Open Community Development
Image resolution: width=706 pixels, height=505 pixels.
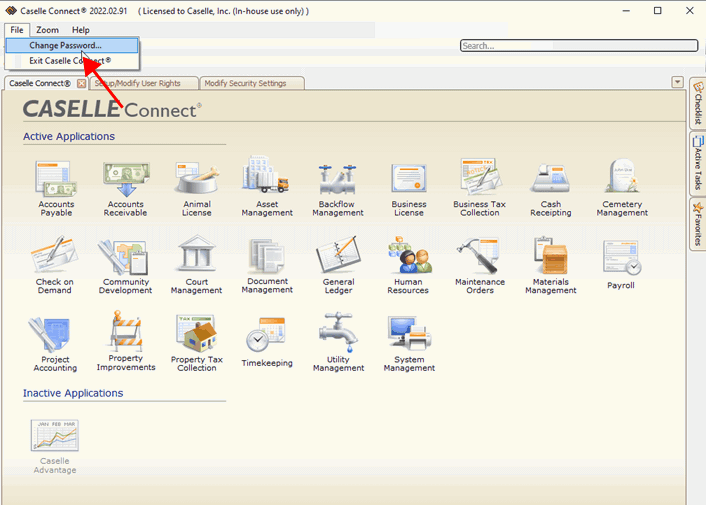point(125,266)
